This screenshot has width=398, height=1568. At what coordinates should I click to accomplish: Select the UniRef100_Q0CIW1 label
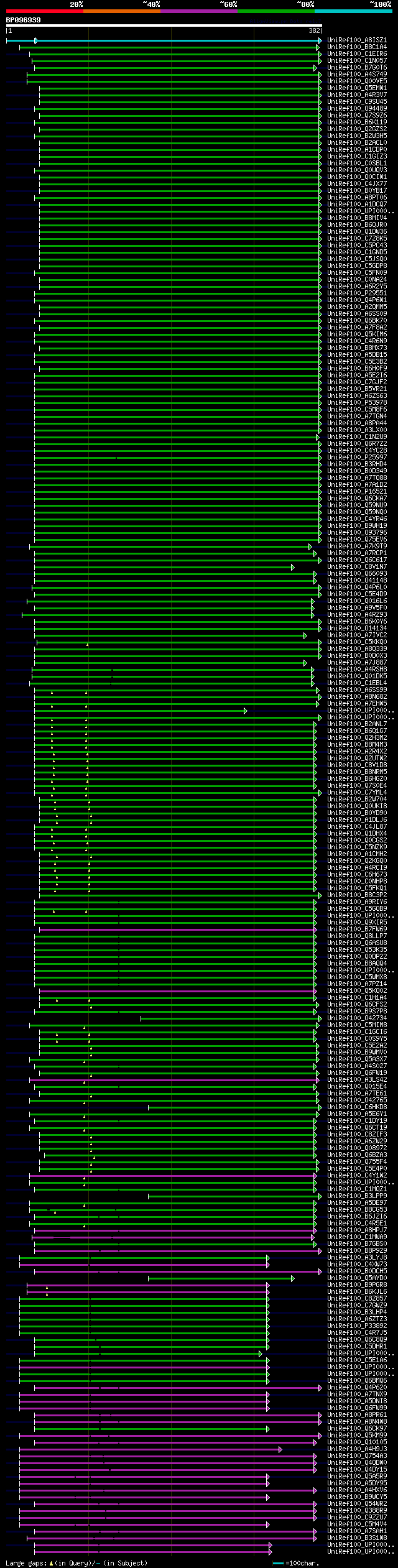tap(357, 177)
